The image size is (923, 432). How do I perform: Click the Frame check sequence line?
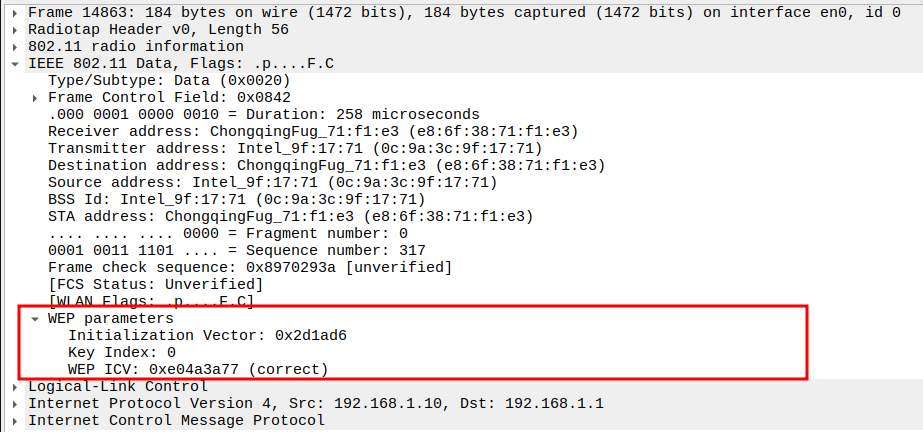coord(249,267)
